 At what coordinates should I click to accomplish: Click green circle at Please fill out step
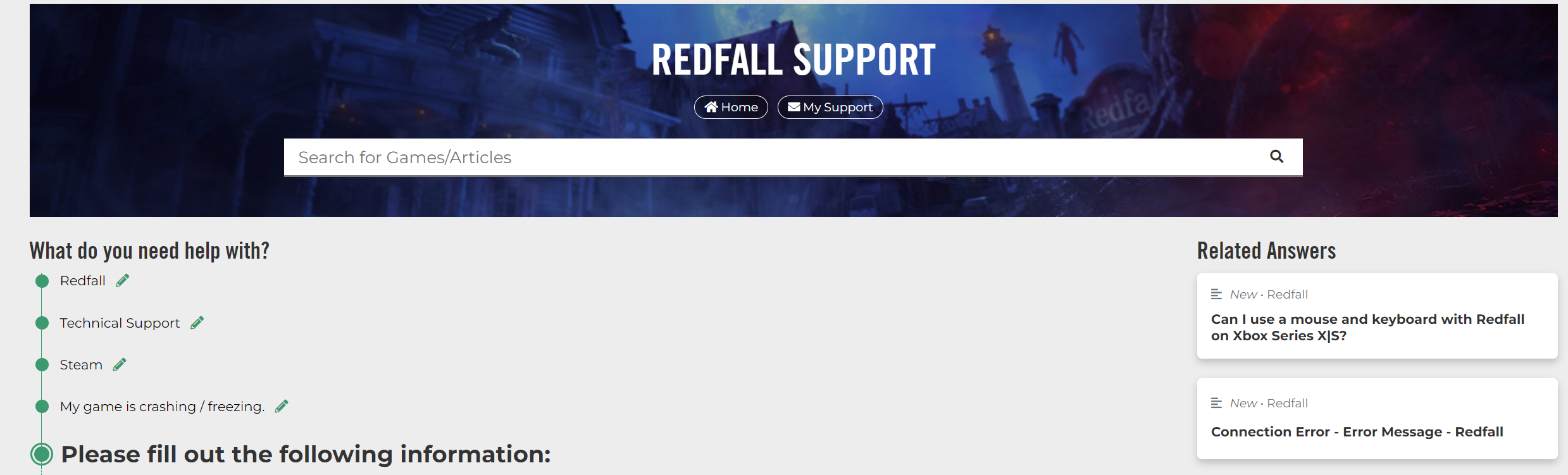(42, 453)
